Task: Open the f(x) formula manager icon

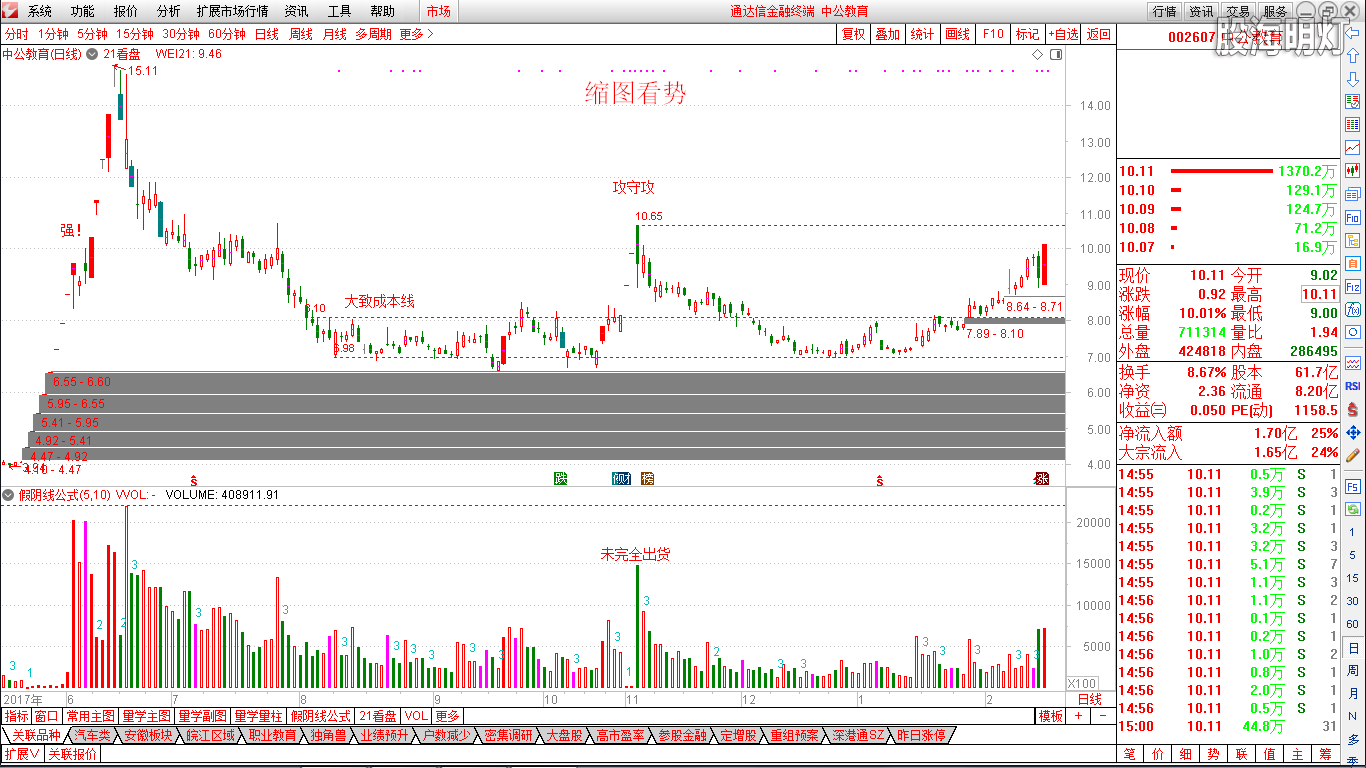Action: 1353,309
